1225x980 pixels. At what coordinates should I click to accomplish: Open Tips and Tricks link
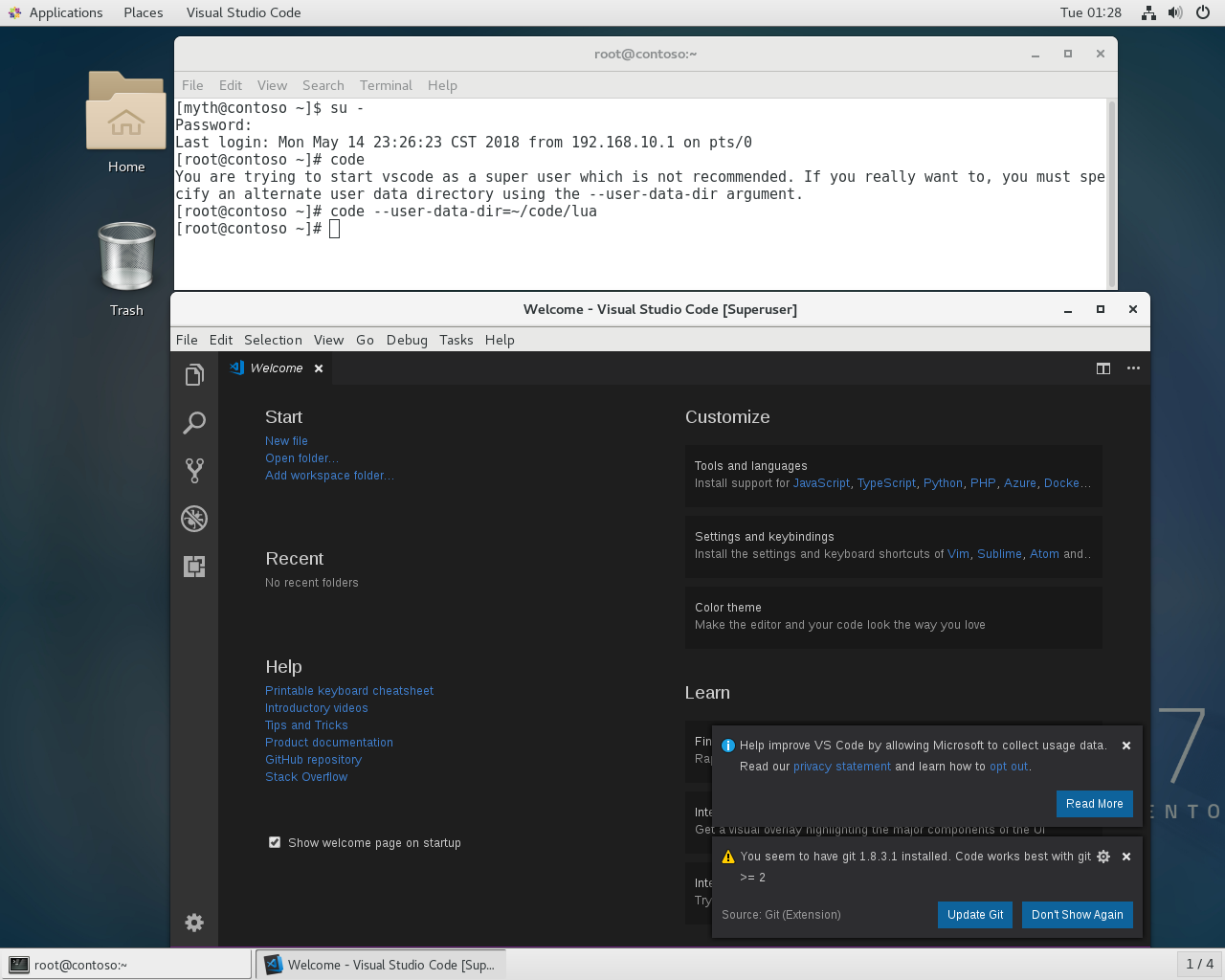(306, 725)
